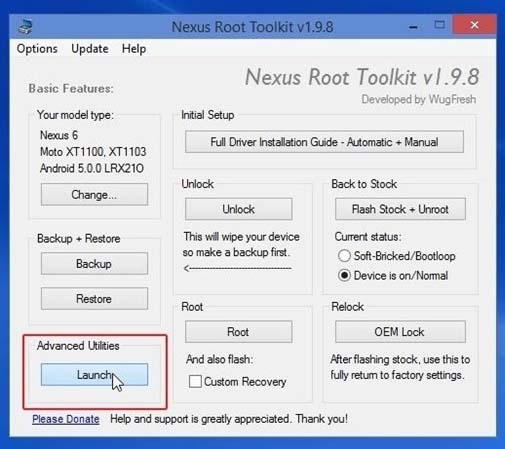Click the "Nexus 6" model text

[59, 135]
